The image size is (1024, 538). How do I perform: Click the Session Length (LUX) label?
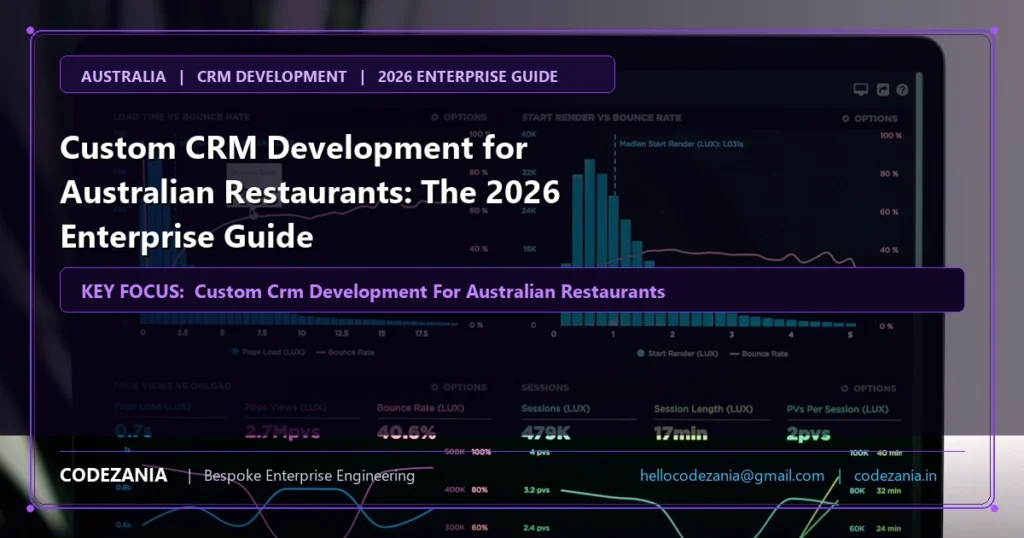pyautogui.click(x=703, y=409)
